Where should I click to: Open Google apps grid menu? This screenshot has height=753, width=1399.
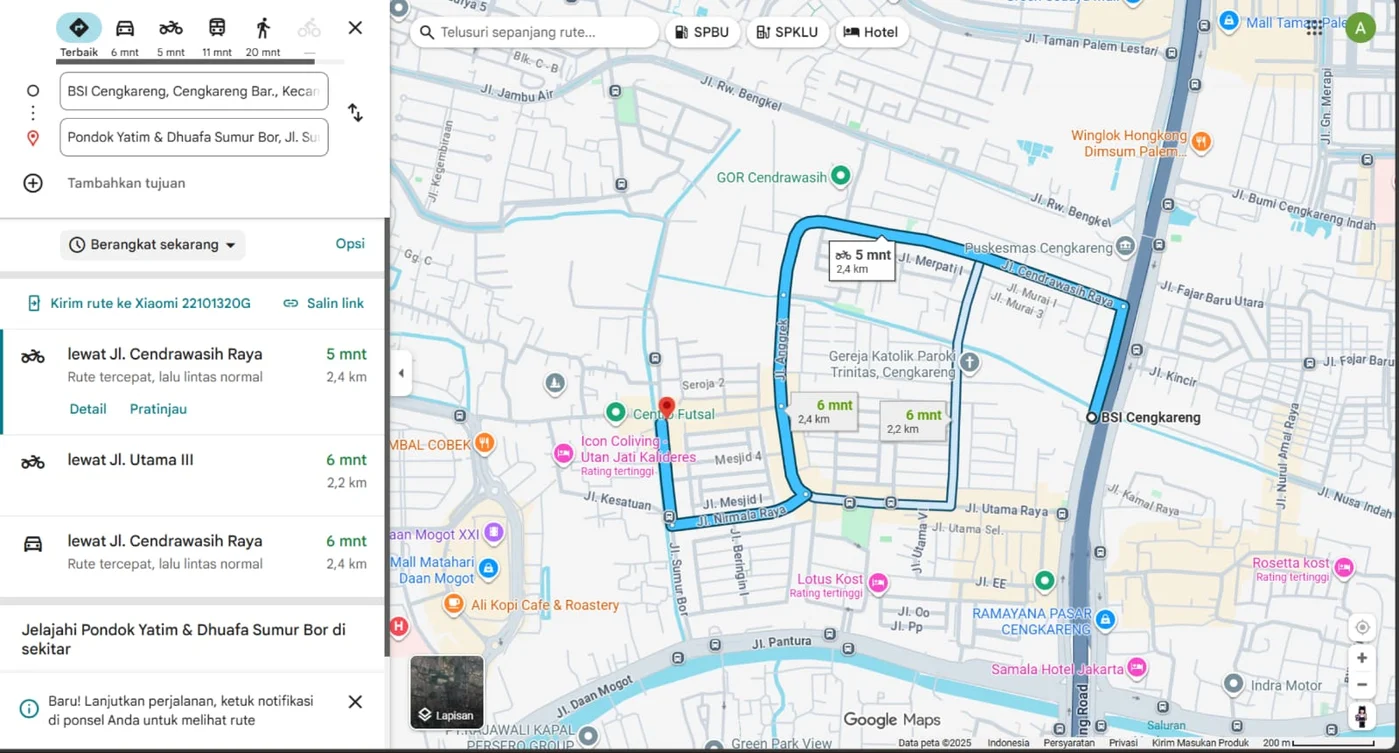coord(1314,28)
